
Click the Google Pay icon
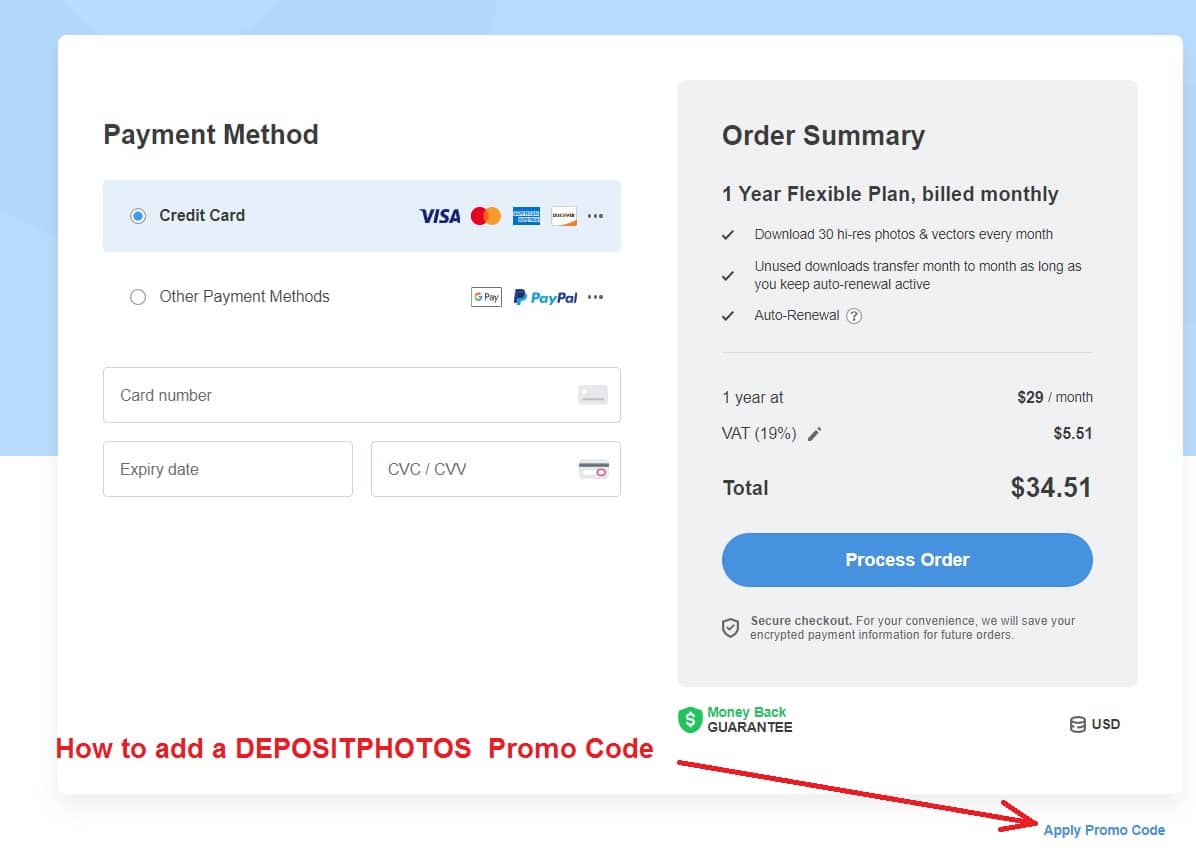point(486,296)
